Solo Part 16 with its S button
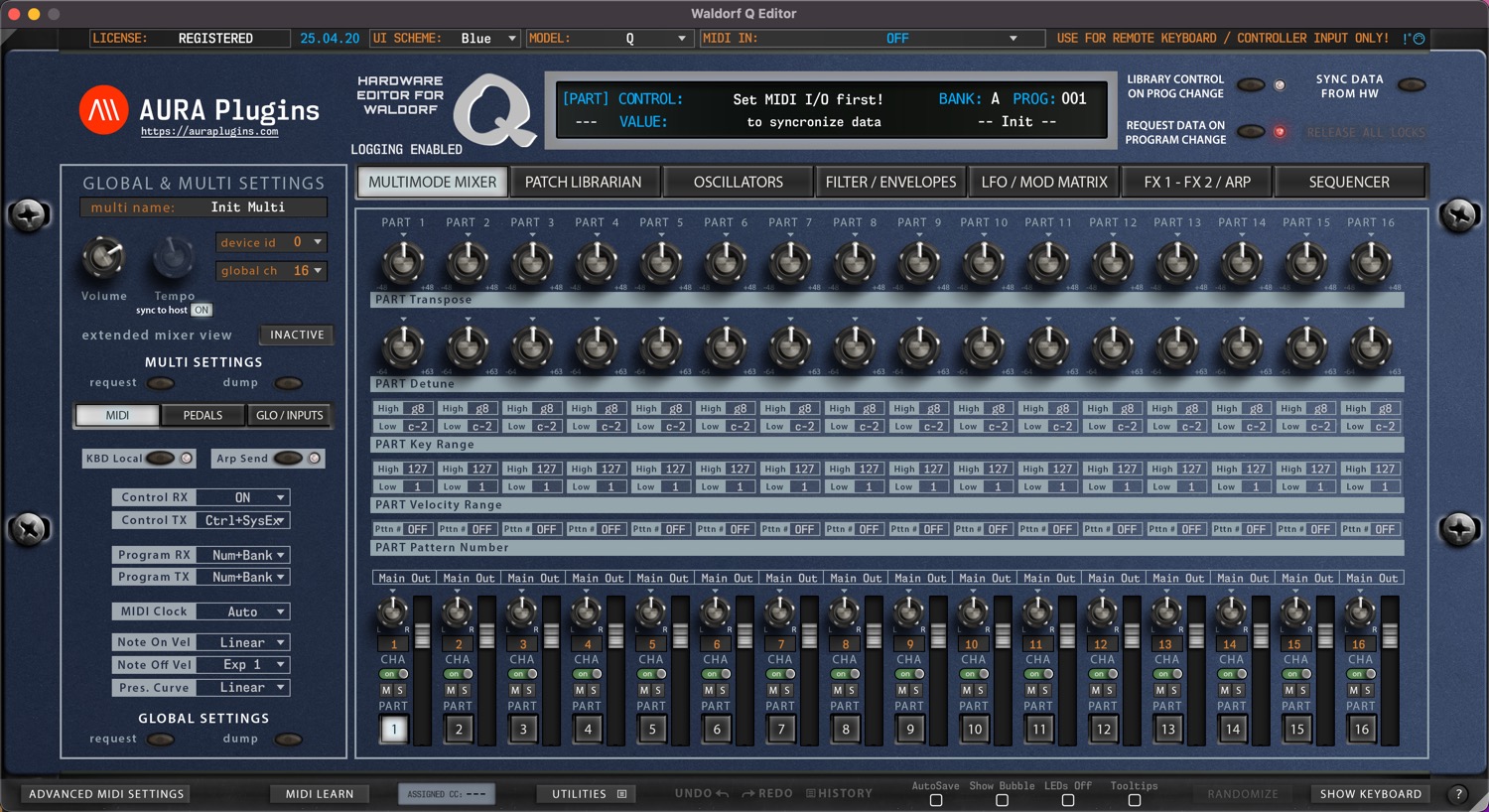The width and height of the screenshot is (1489, 812). tap(1368, 690)
